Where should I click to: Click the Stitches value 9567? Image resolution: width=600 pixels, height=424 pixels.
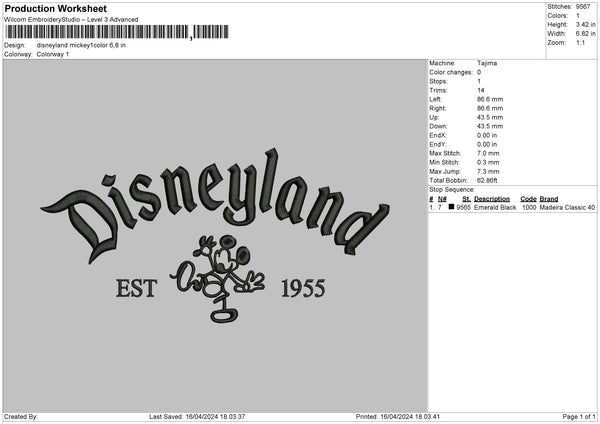tap(583, 7)
